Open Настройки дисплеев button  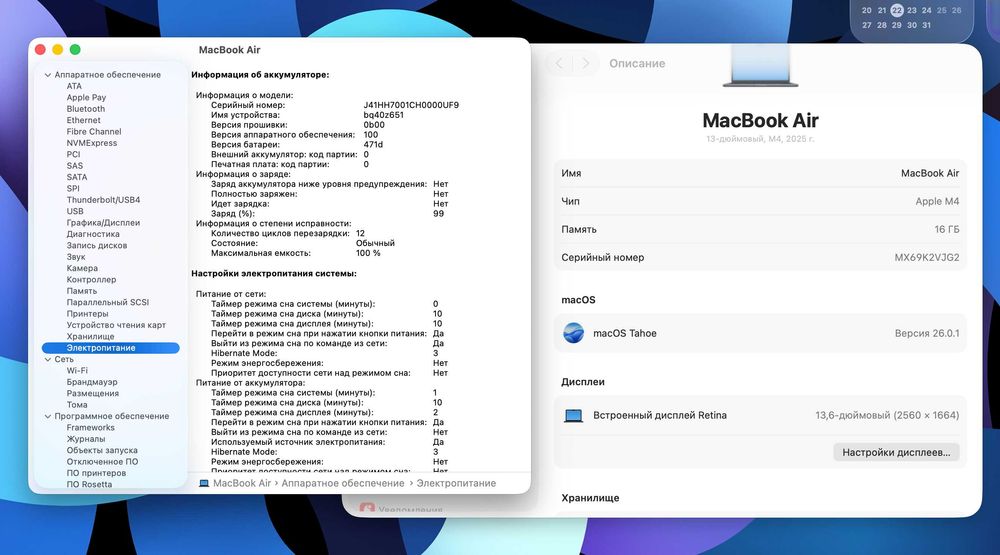point(896,452)
